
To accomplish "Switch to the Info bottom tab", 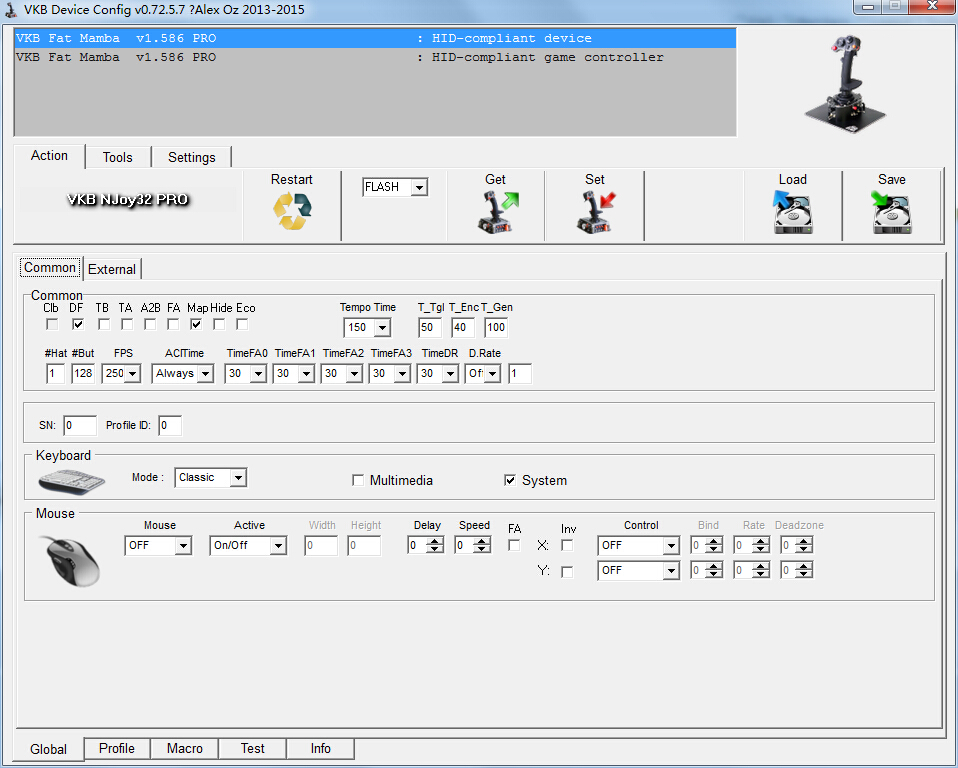I will (320, 748).
